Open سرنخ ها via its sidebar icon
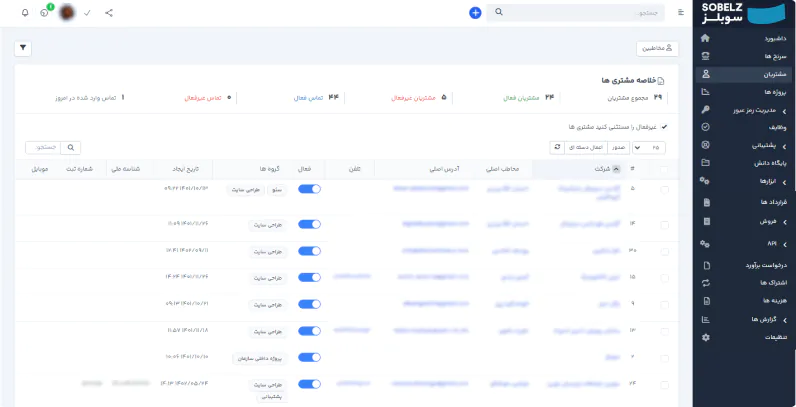Image resolution: width=796 pixels, height=407 pixels. (x=705, y=56)
